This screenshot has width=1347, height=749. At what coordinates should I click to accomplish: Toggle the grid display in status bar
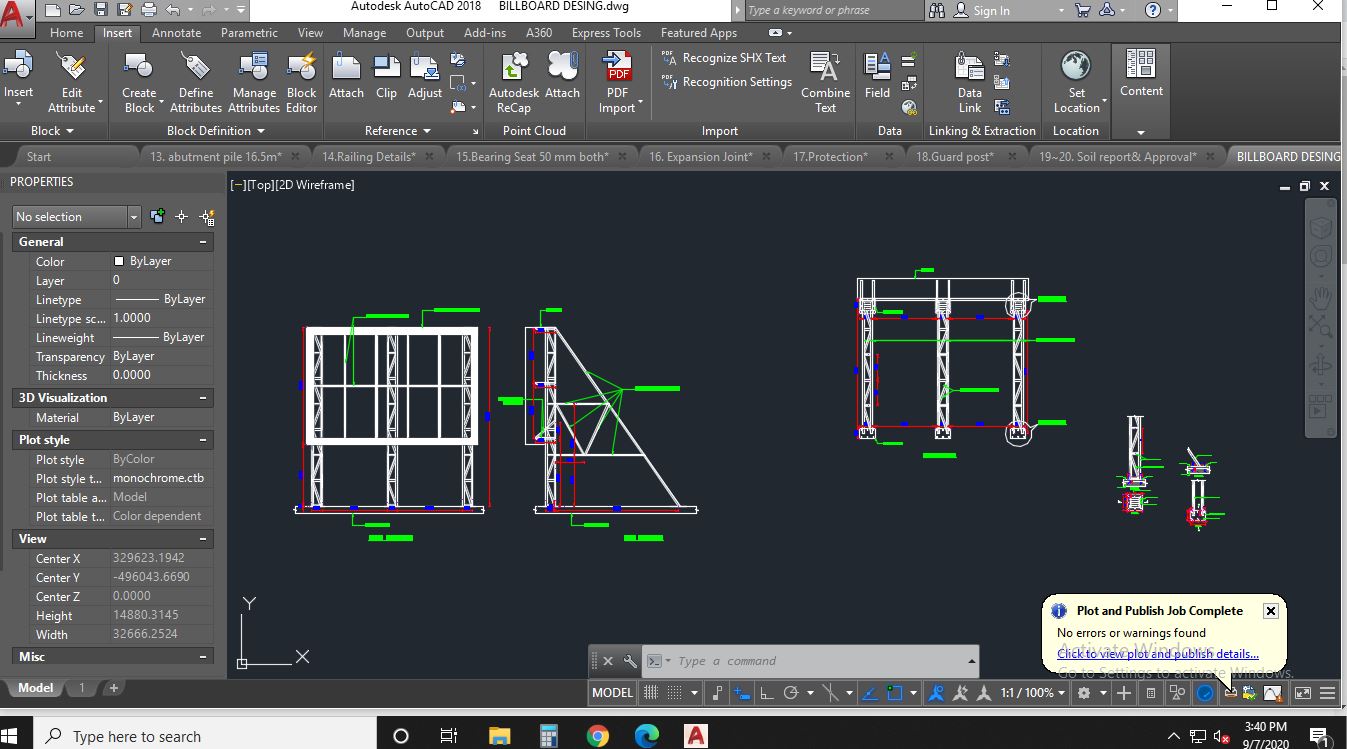coord(650,692)
